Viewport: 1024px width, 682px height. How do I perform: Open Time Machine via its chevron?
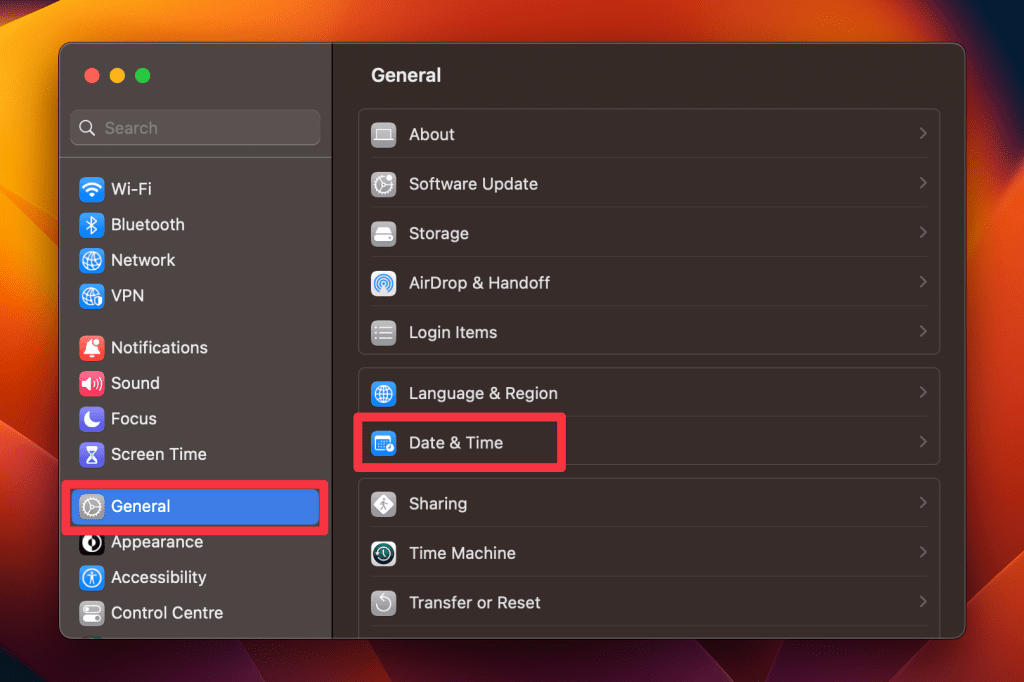pyautogui.click(x=923, y=552)
